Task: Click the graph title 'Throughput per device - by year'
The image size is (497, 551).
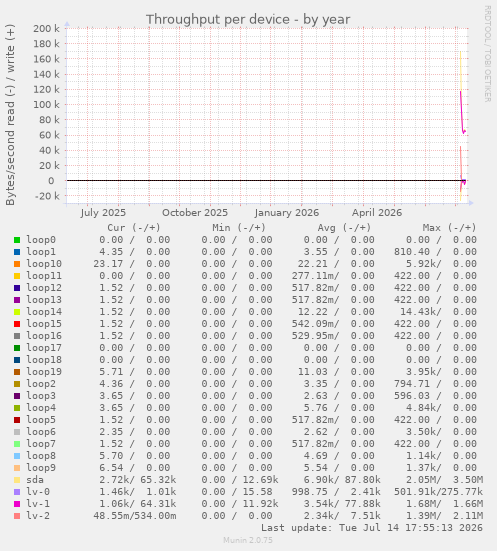Action: [248, 20]
